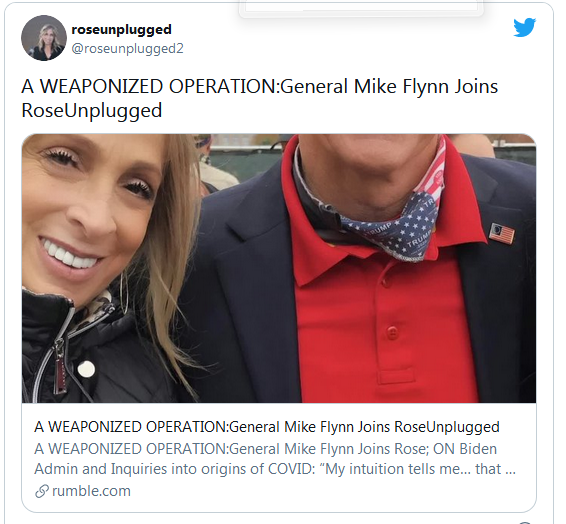
Task: Click the hoop earring in the preview image
Action: (123, 292)
